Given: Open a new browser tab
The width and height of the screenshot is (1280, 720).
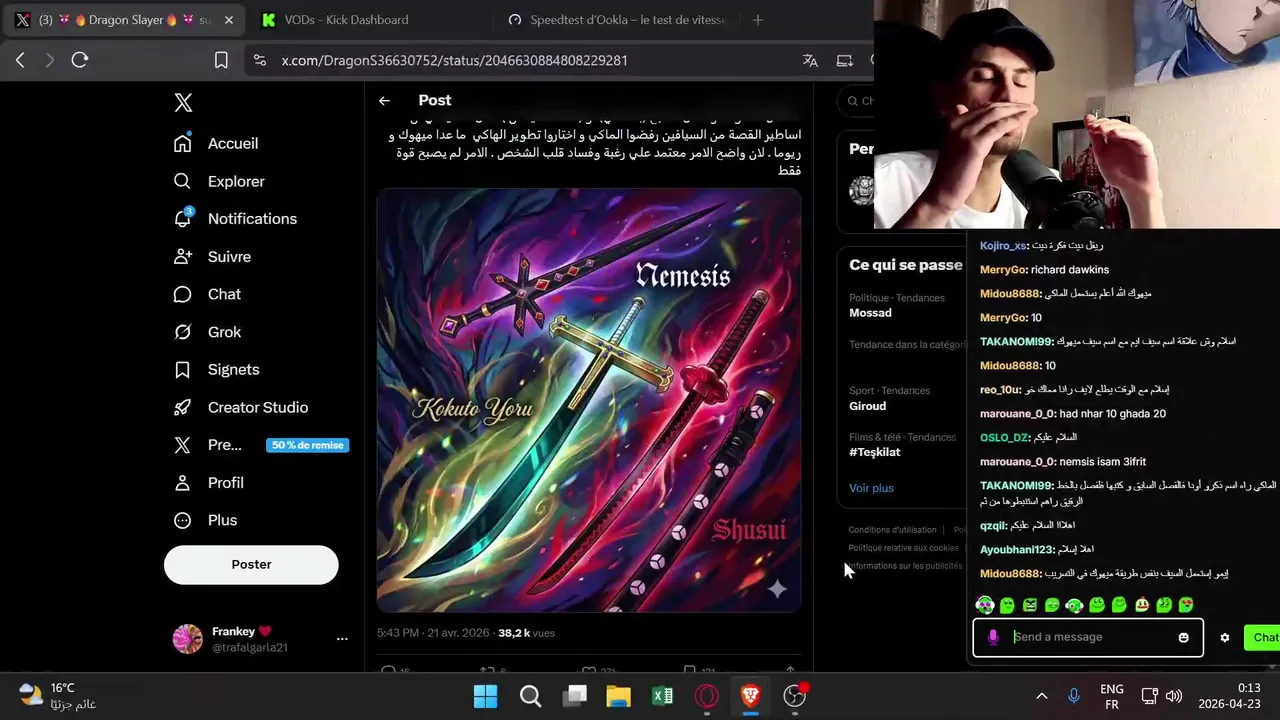Looking at the screenshot, I should coord(757,20).
